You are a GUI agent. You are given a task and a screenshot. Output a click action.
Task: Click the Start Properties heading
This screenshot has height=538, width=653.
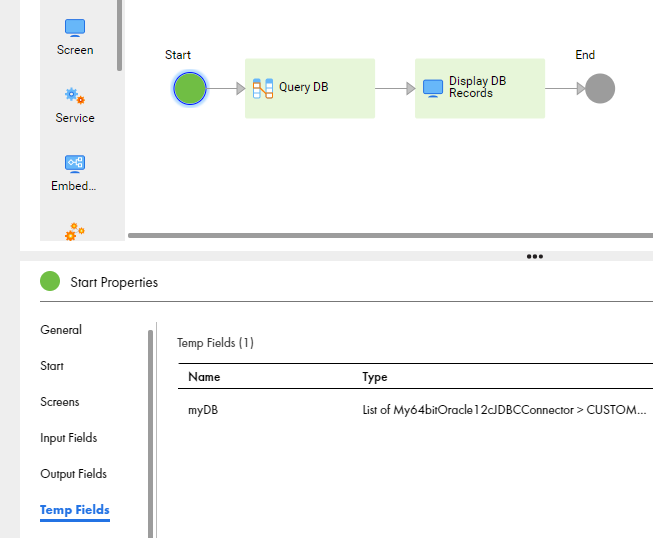(114, 282)
